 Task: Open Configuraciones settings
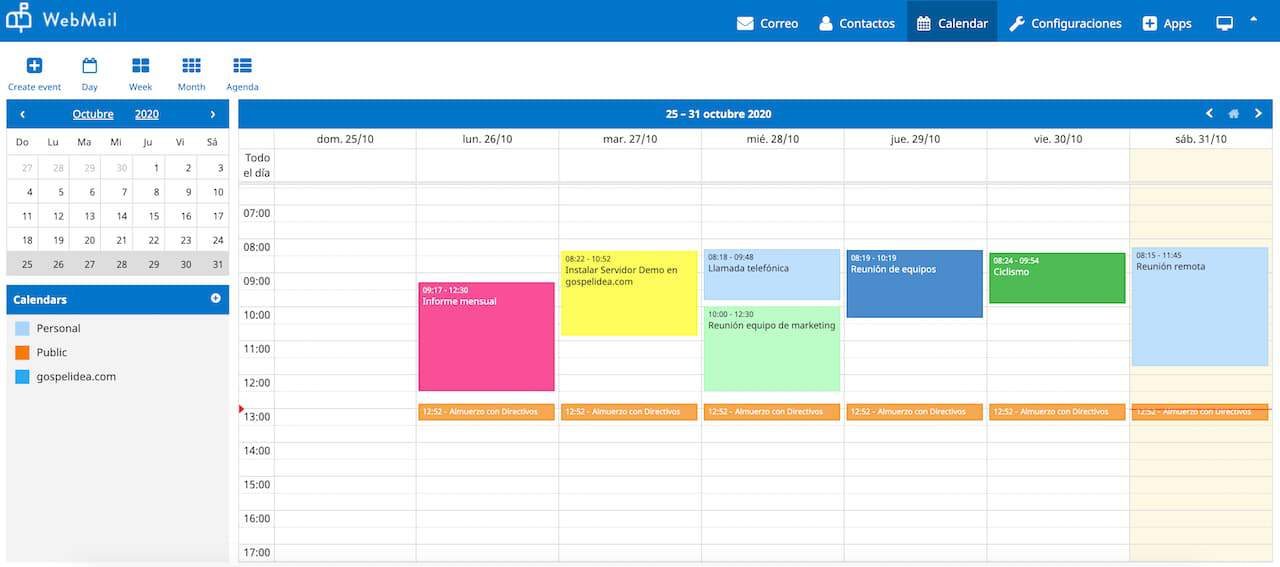1065,23
